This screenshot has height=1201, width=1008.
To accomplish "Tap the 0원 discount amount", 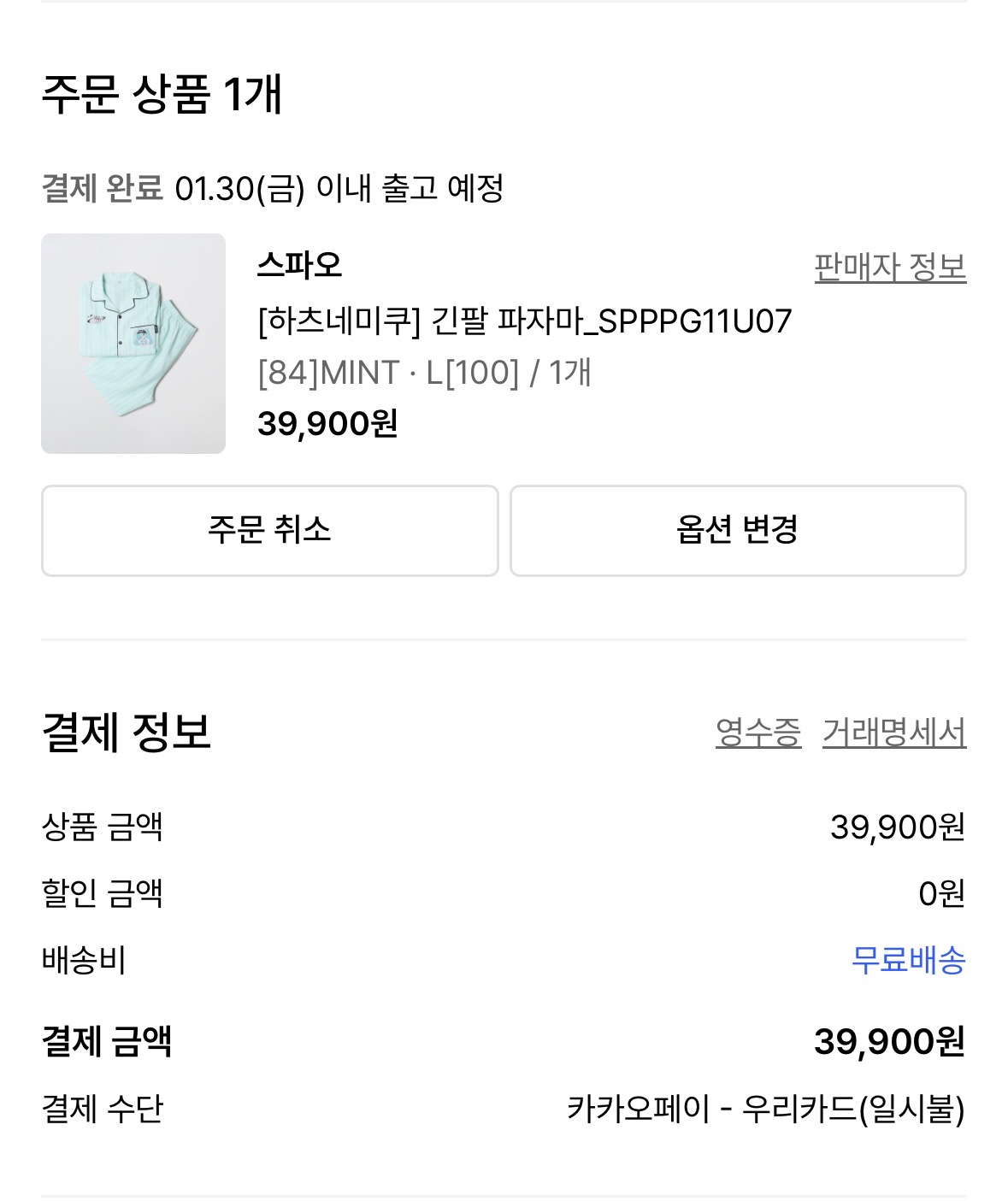I will click(940, 893).
